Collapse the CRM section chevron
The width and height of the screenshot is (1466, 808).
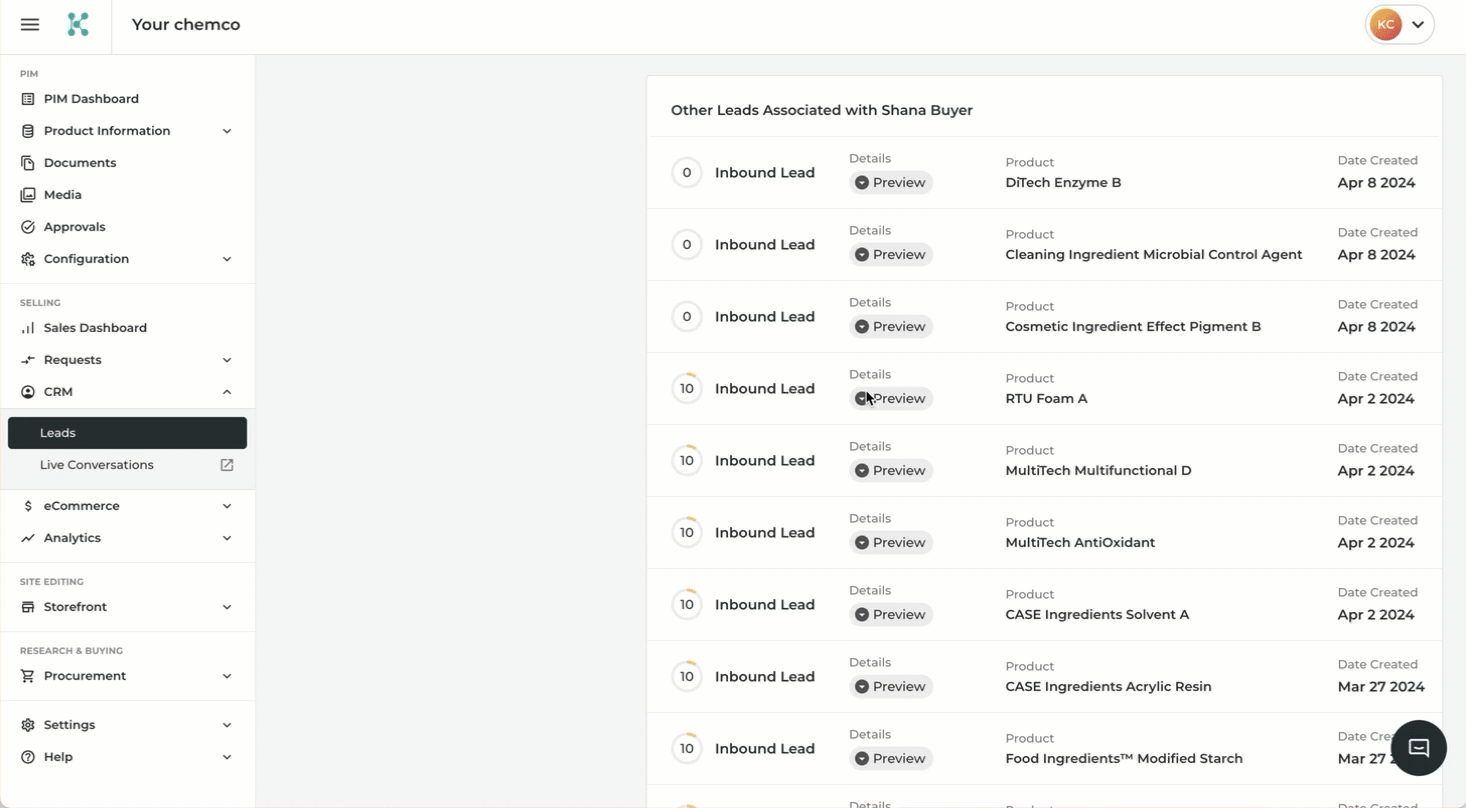tap(227, 392)
